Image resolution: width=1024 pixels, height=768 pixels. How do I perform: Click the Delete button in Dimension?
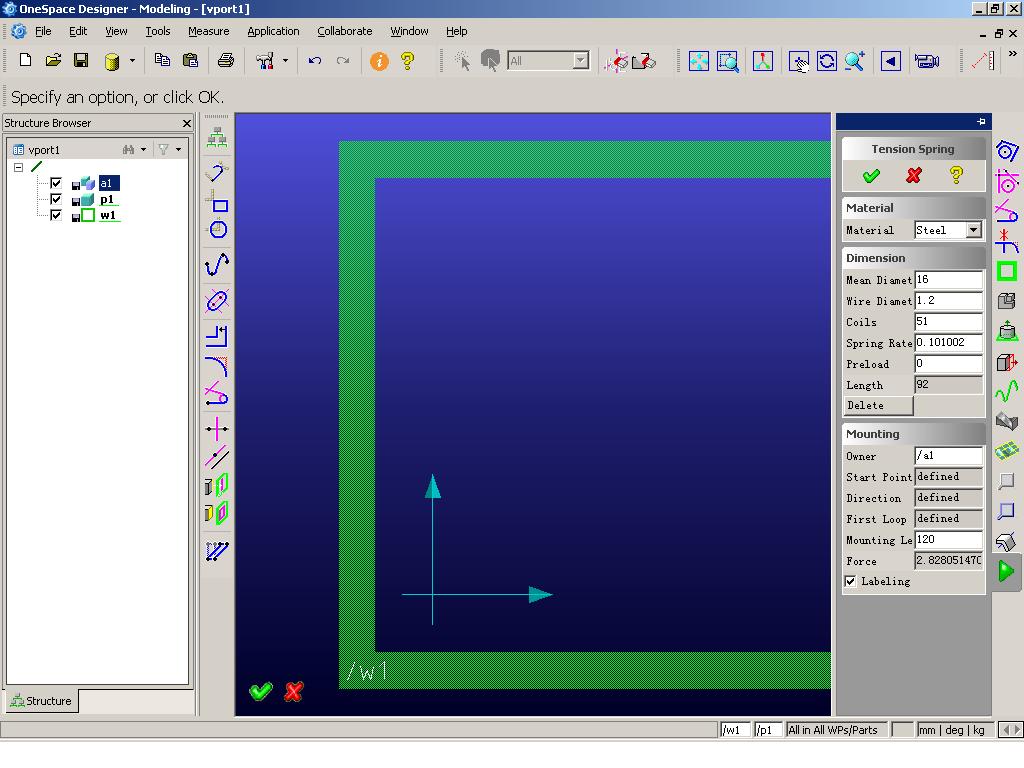click(878, 406)
